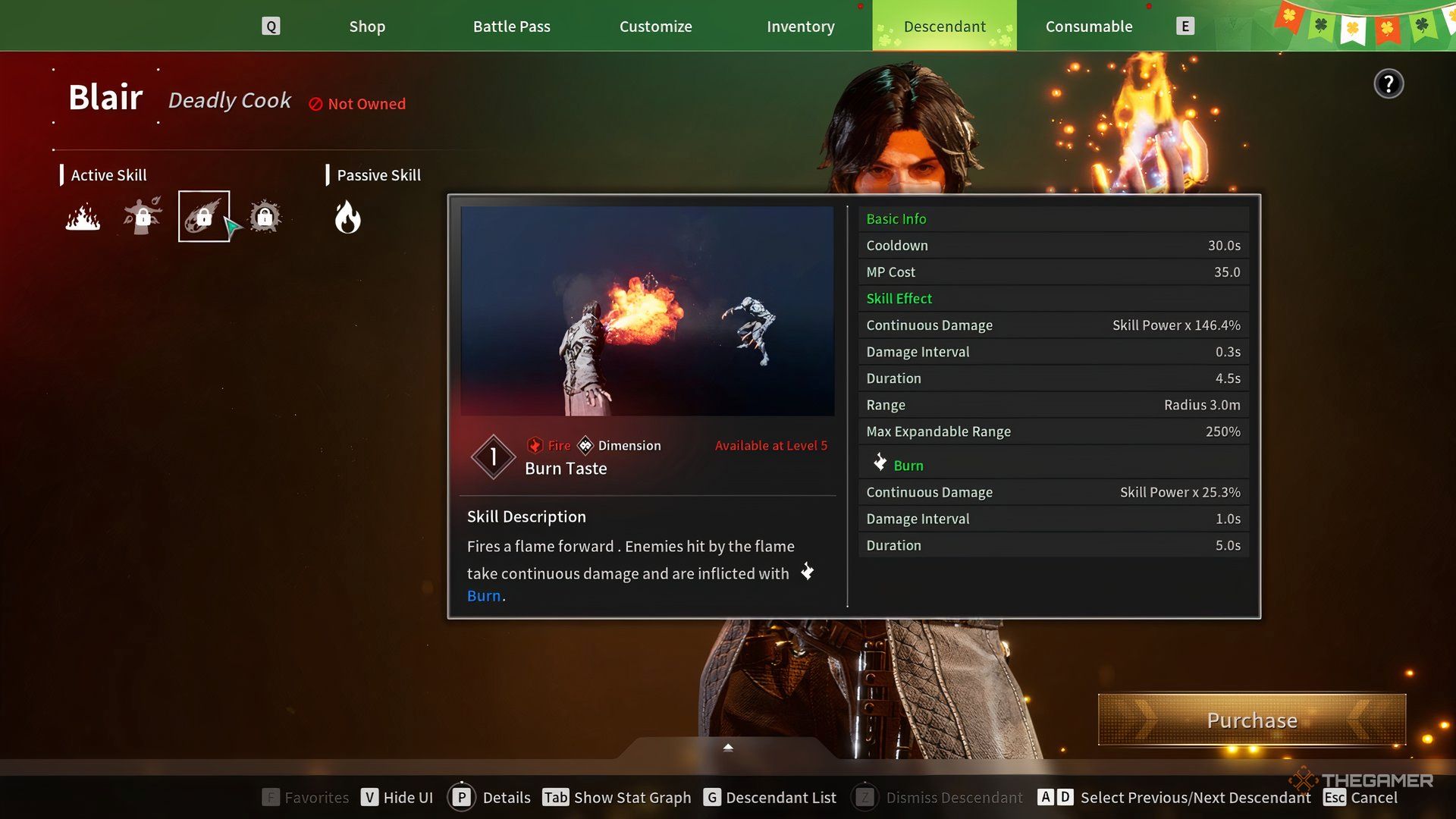The height and width of the screenshot is (819, 1456).
Task: Select the passive skill flame icon
Action: [348, 217]
